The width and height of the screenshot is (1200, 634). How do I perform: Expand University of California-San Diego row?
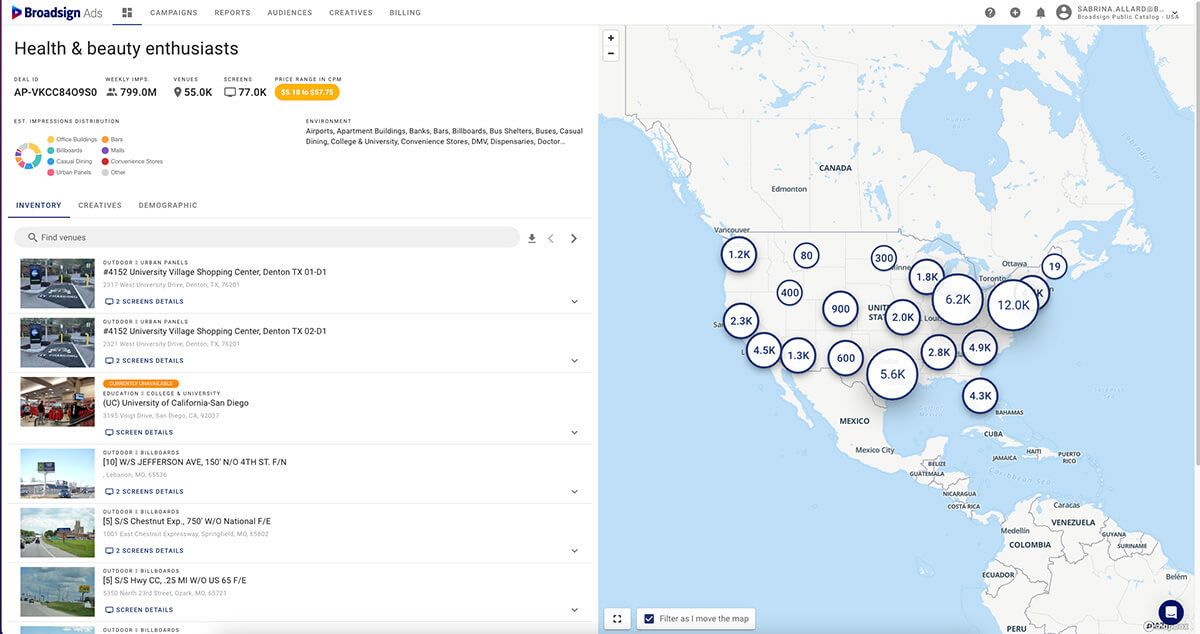(x=574, y=433)
